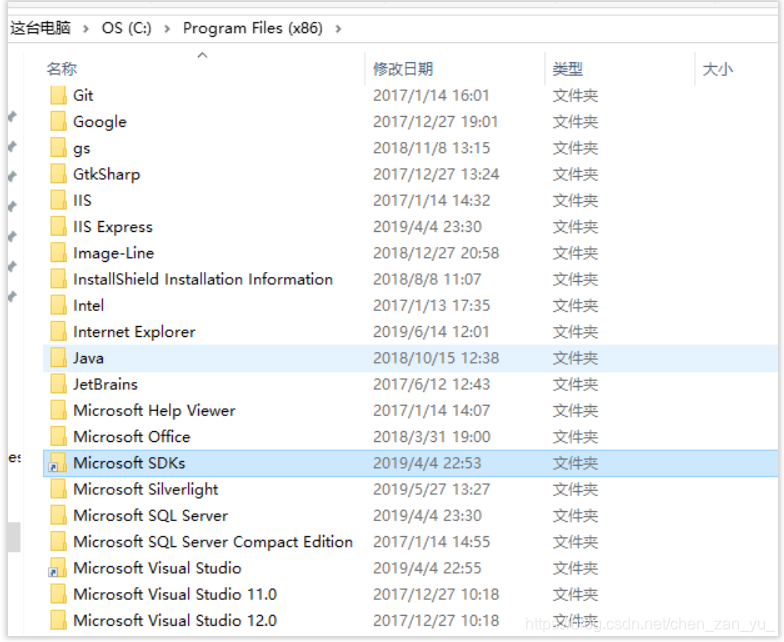Select InstallShield Installation Information folder name
This screenshot has width=784, height=642.
click(203, 279)
